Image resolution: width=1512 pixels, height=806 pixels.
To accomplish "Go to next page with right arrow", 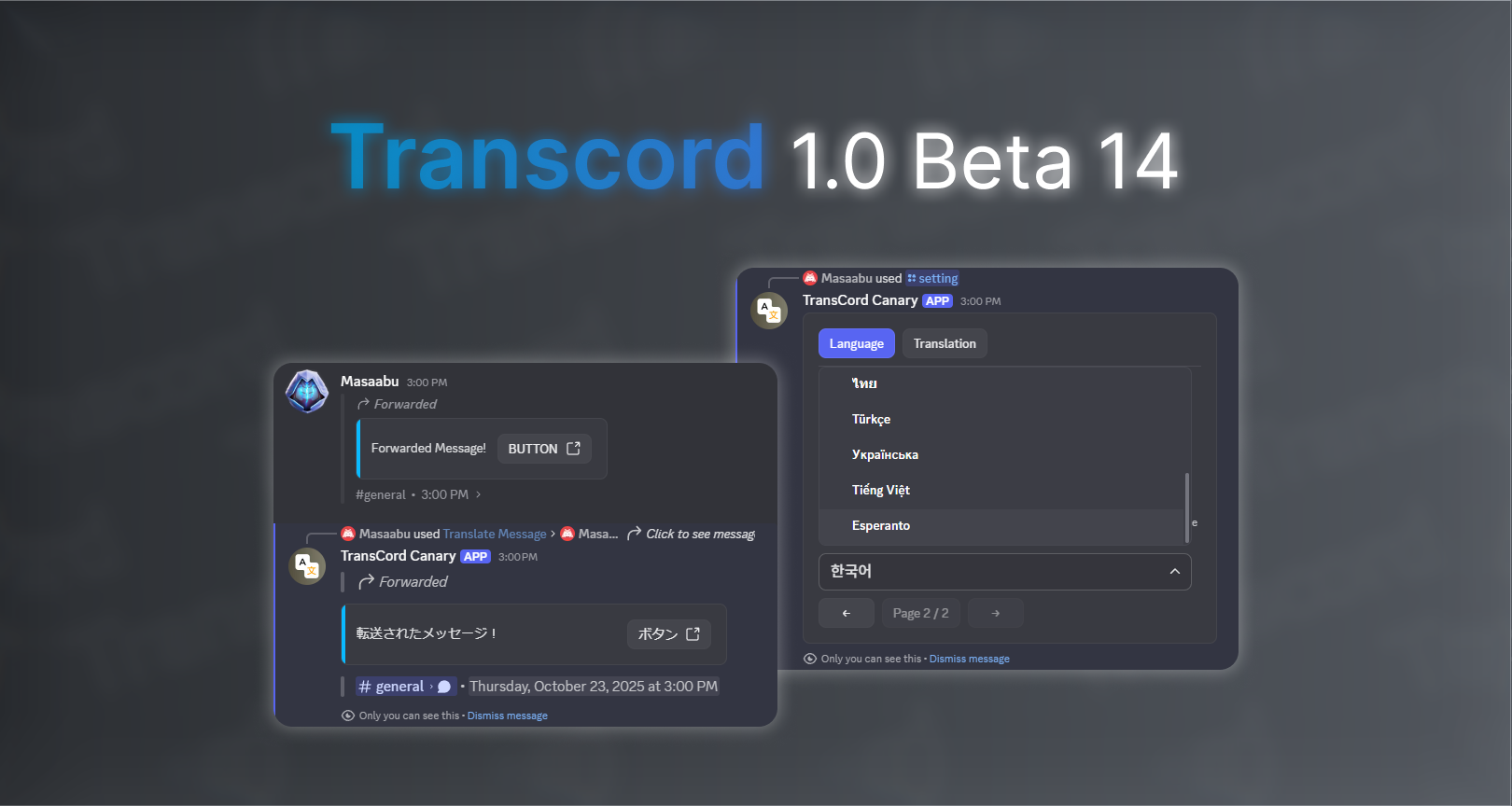I will point(996,613).
